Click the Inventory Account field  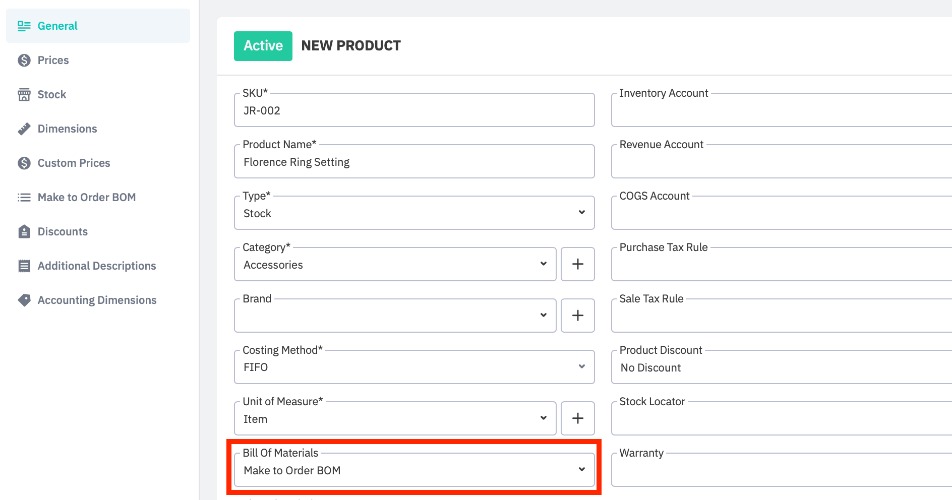pyautogui.click(x=780, y=111)
